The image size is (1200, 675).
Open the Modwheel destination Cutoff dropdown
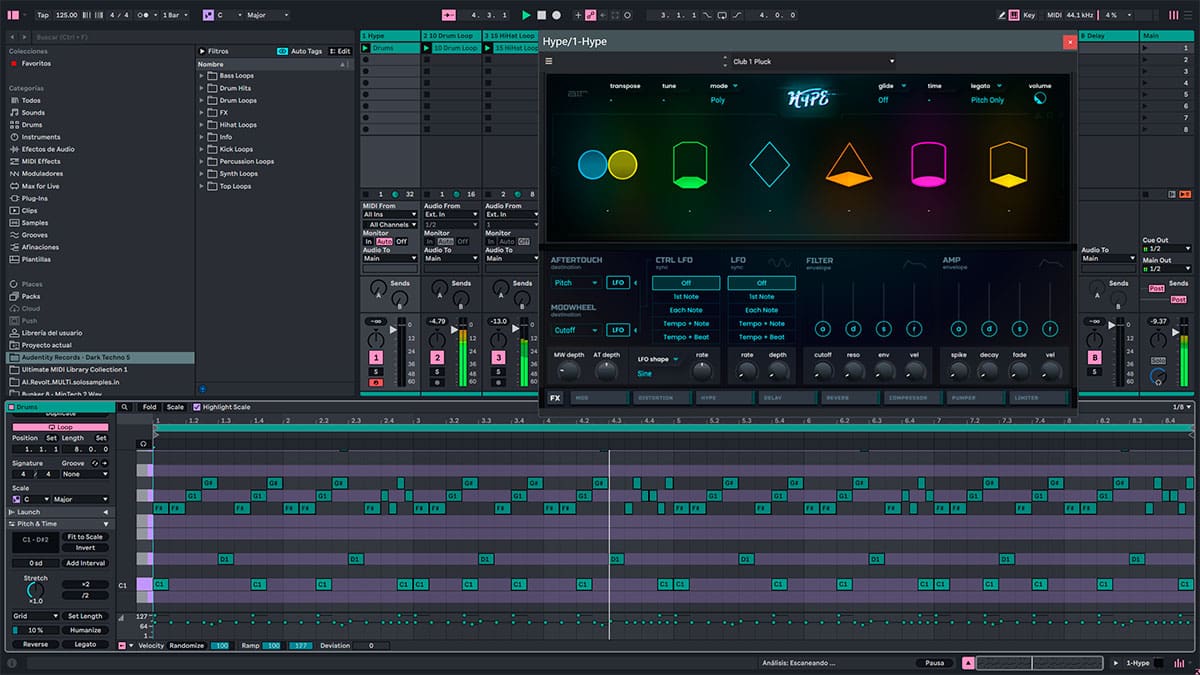(x=576, y=330)
